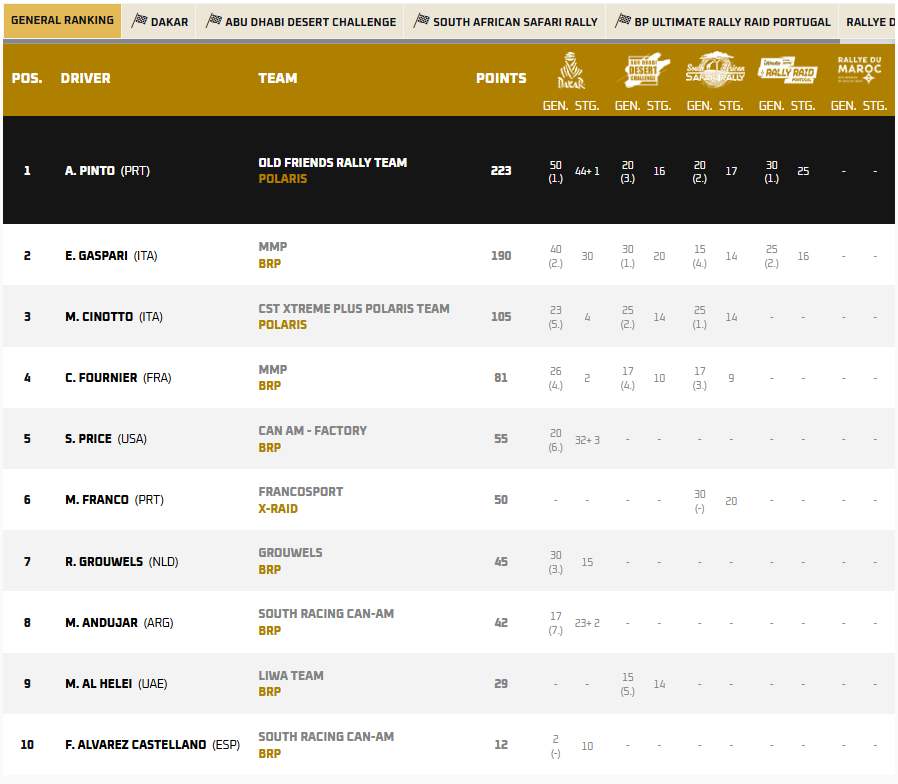Viewport: 898px width, 784px height.
Task: Click driver F. Alvarez Castellano's name
Action: point(135,745)
